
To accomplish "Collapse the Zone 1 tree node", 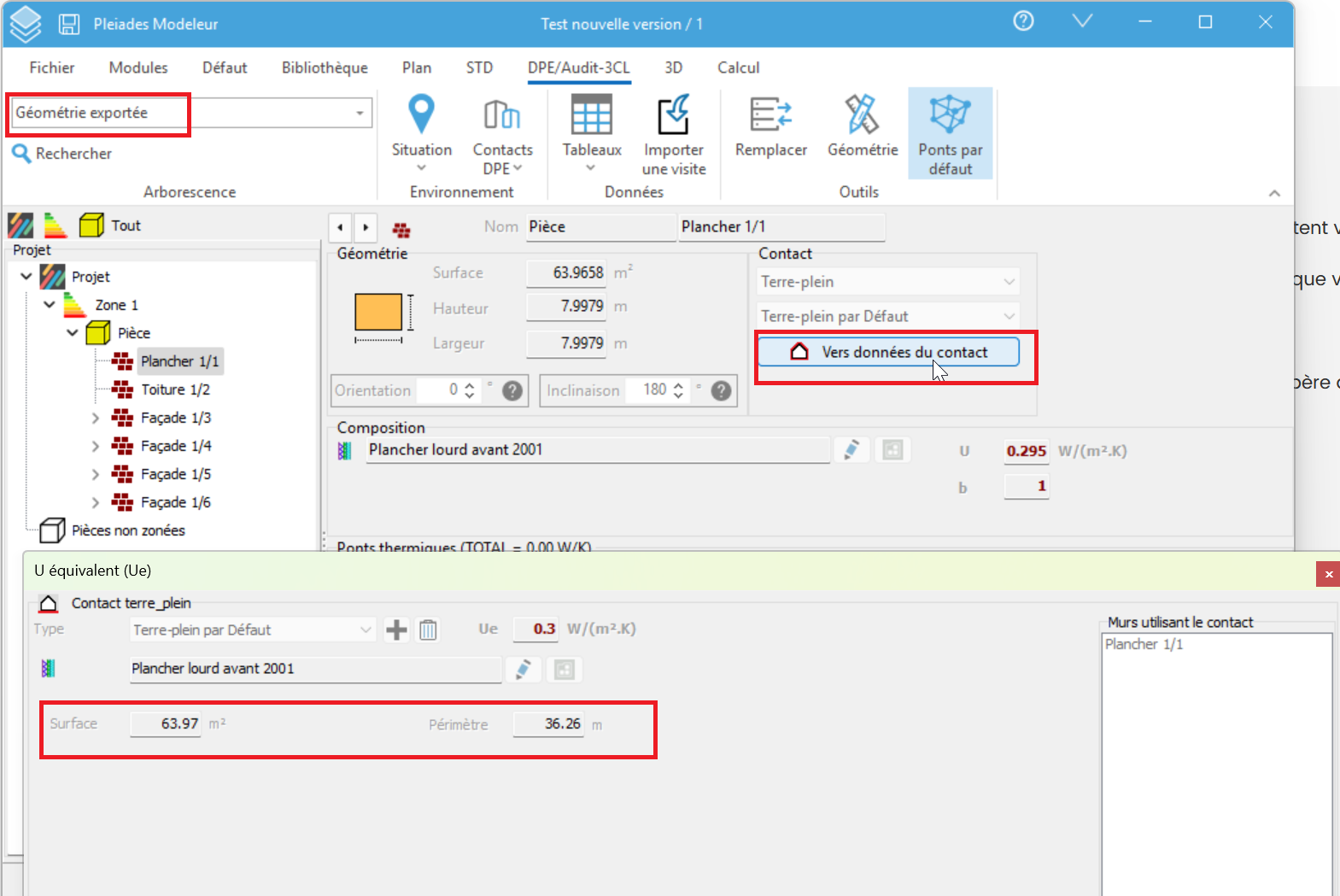I will point(50,305).
